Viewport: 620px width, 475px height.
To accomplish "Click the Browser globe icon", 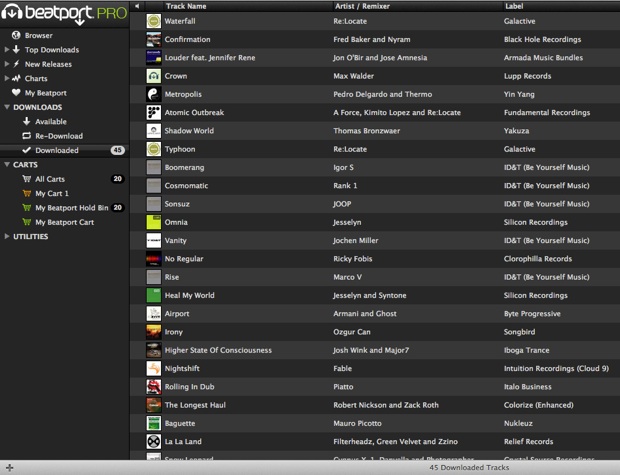I will [x=16, y=35].
